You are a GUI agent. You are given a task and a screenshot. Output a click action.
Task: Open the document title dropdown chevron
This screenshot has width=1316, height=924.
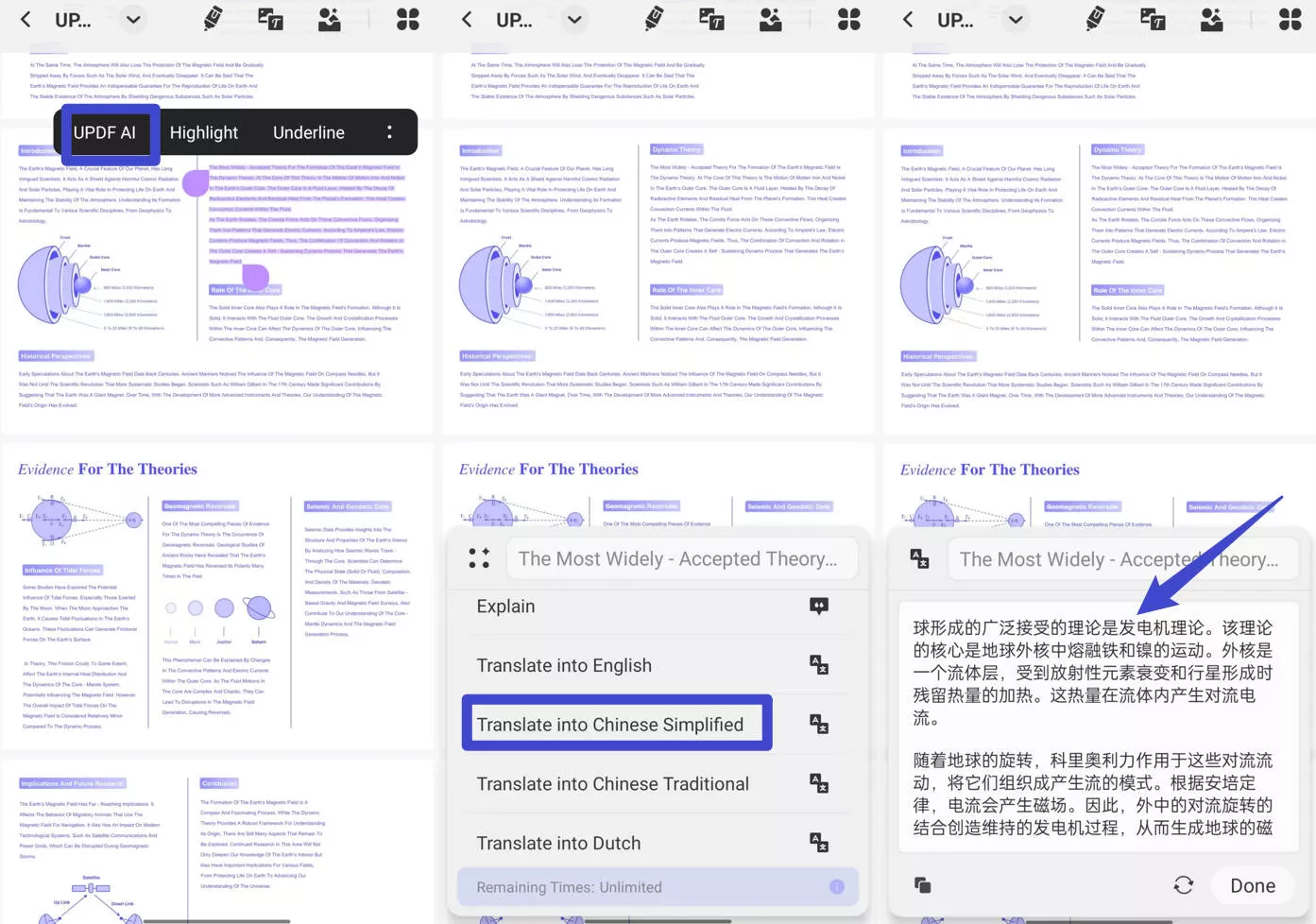(132, 19)
